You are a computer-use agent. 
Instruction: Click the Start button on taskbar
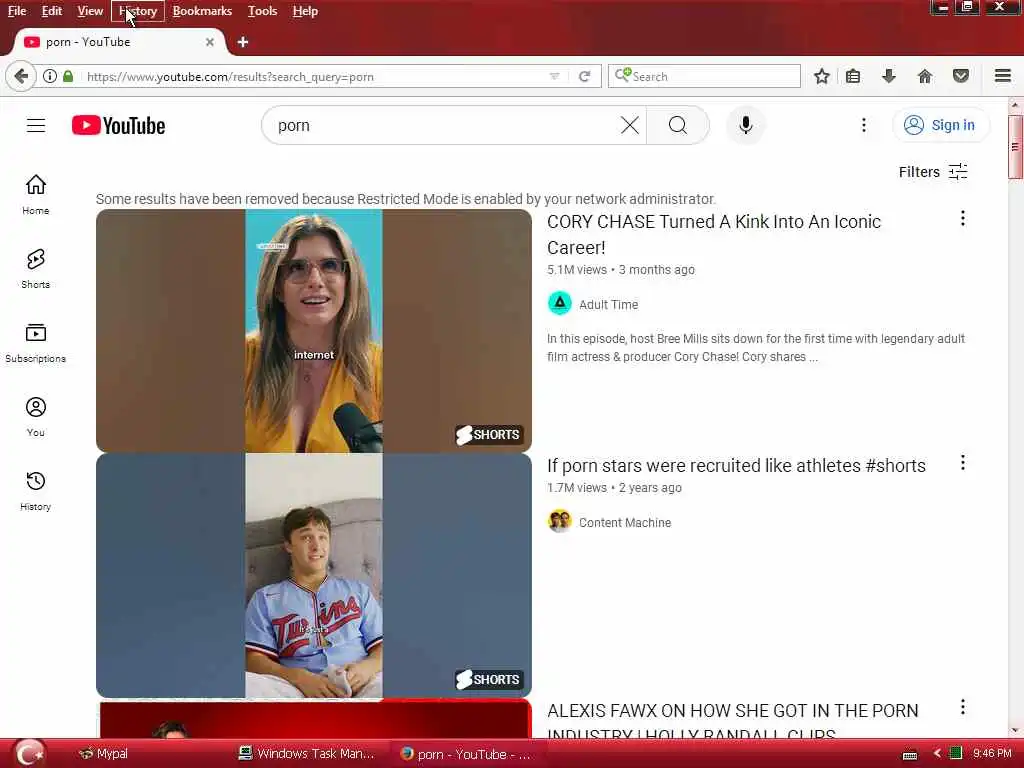(x=29, y=753)
